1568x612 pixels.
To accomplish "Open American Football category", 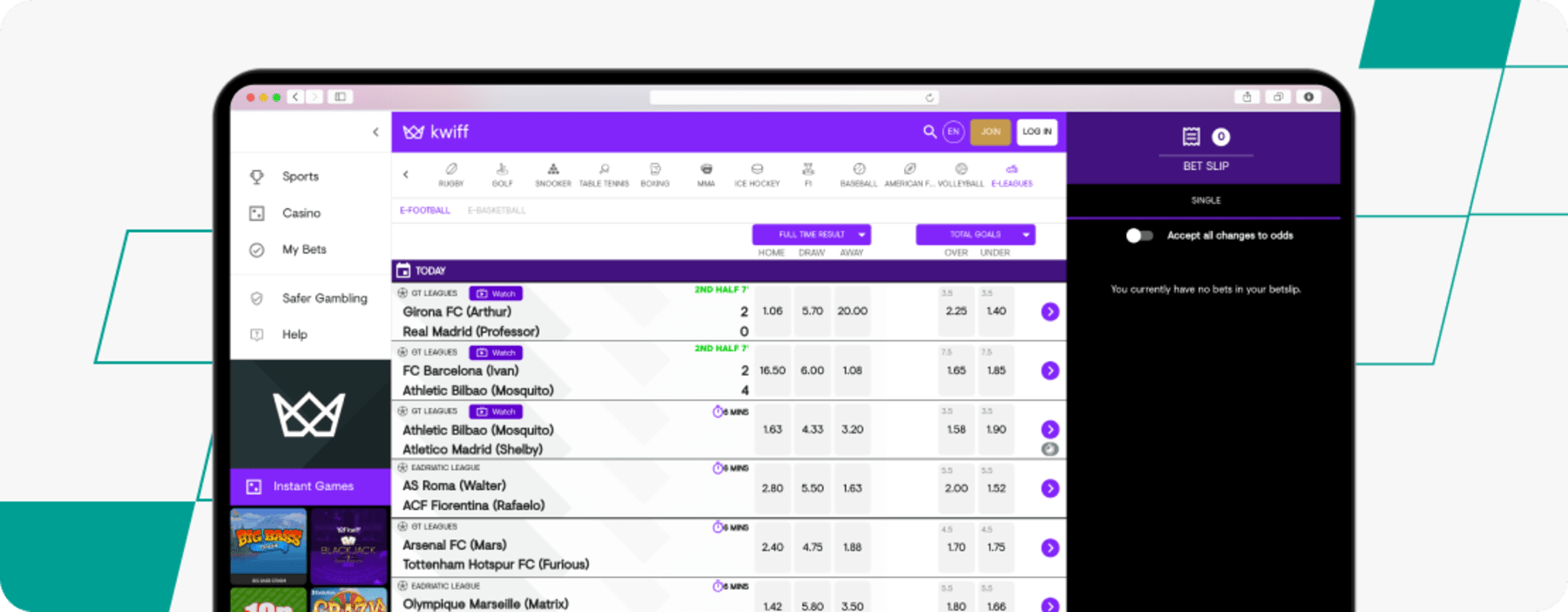I will coord(909,174).
